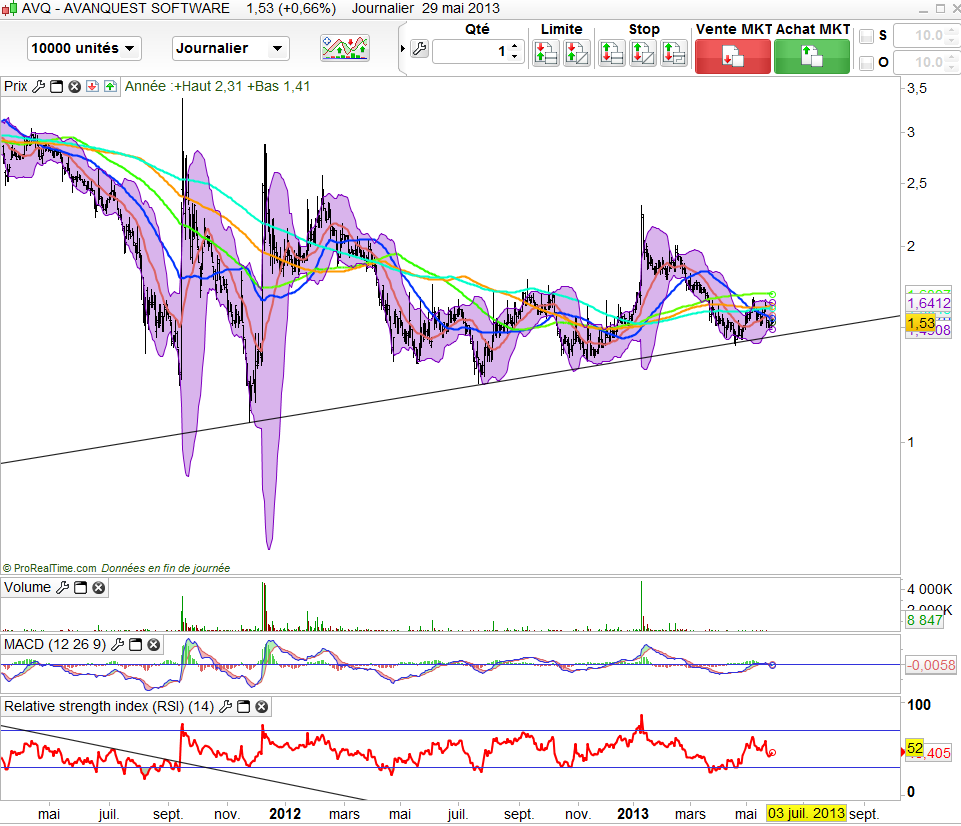This screenshot has height=826, width=961.
Task: Click the Prix panel wrench settings icon
Action: (39, 87)
